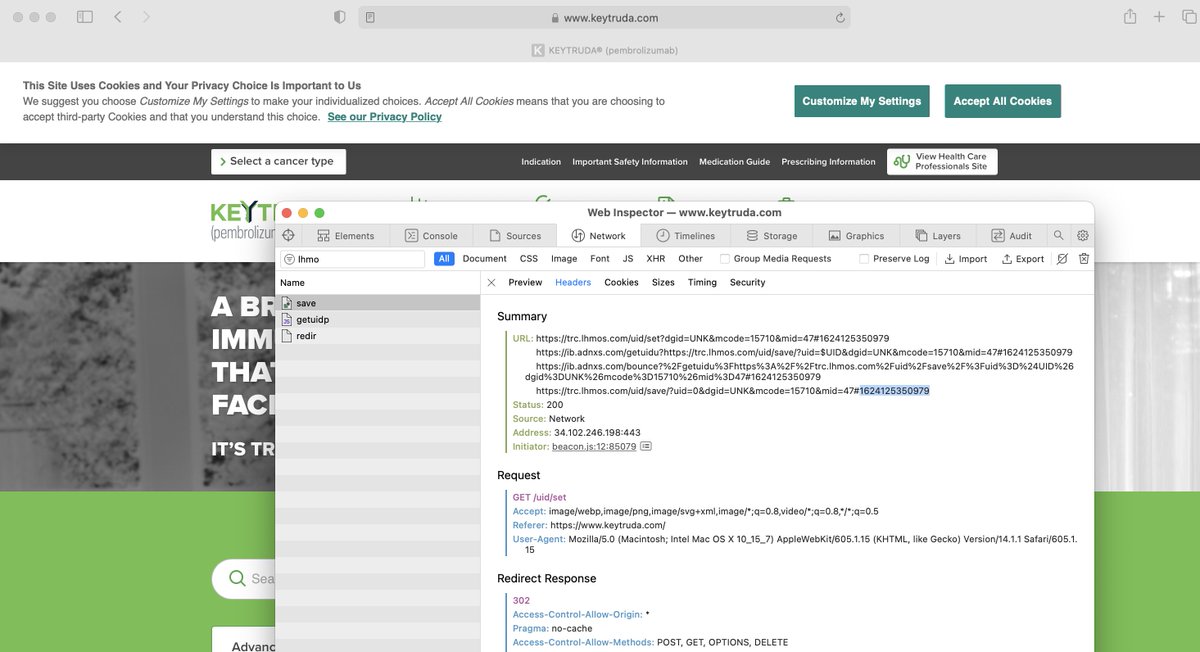The height and width of the screenshot is (652, 1200).
Task: Open the Preview detail tab
Action: (x=525, y=283)
